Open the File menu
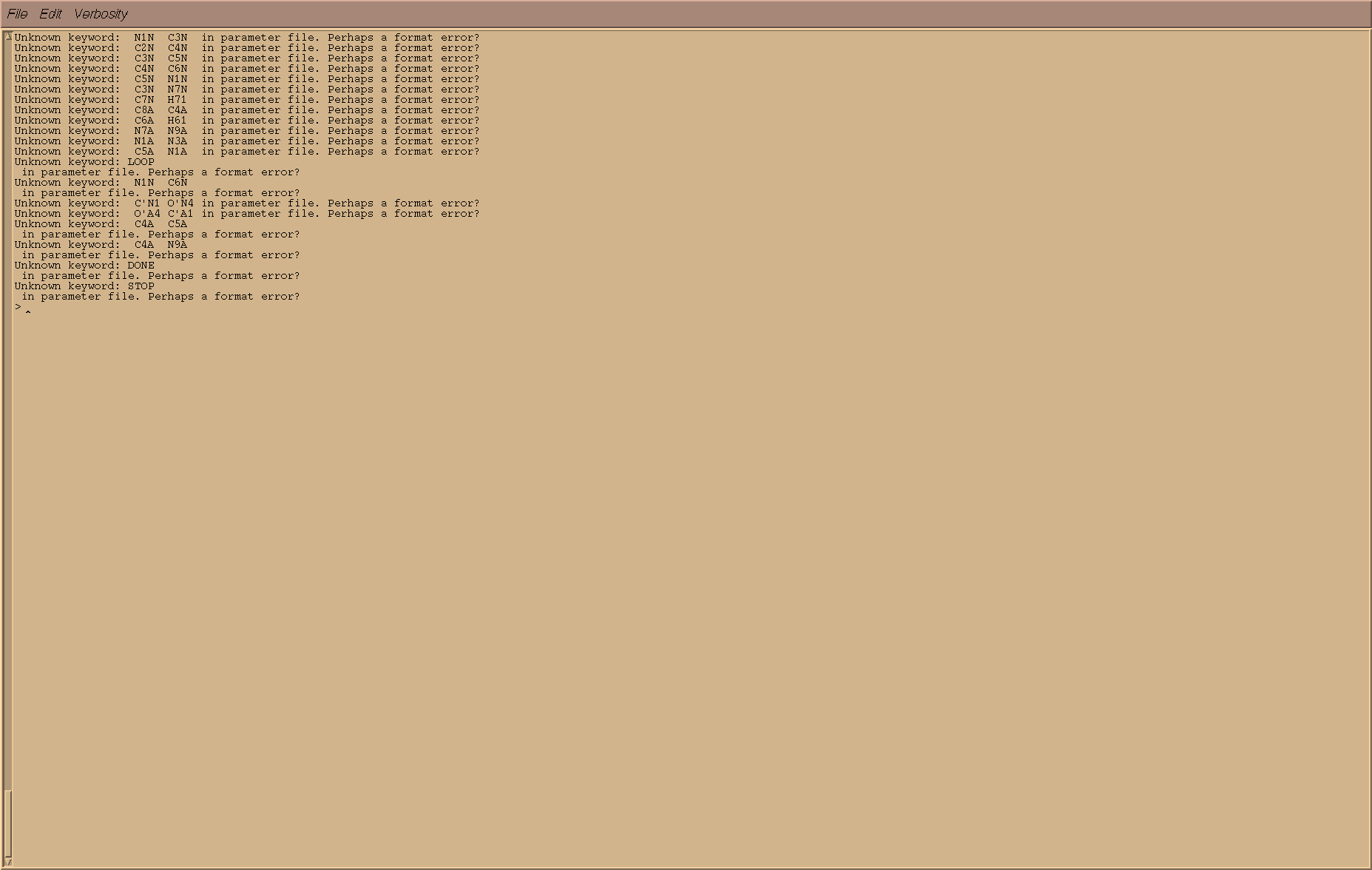This screenshot has height=870, width=1372. pos(17,14)
